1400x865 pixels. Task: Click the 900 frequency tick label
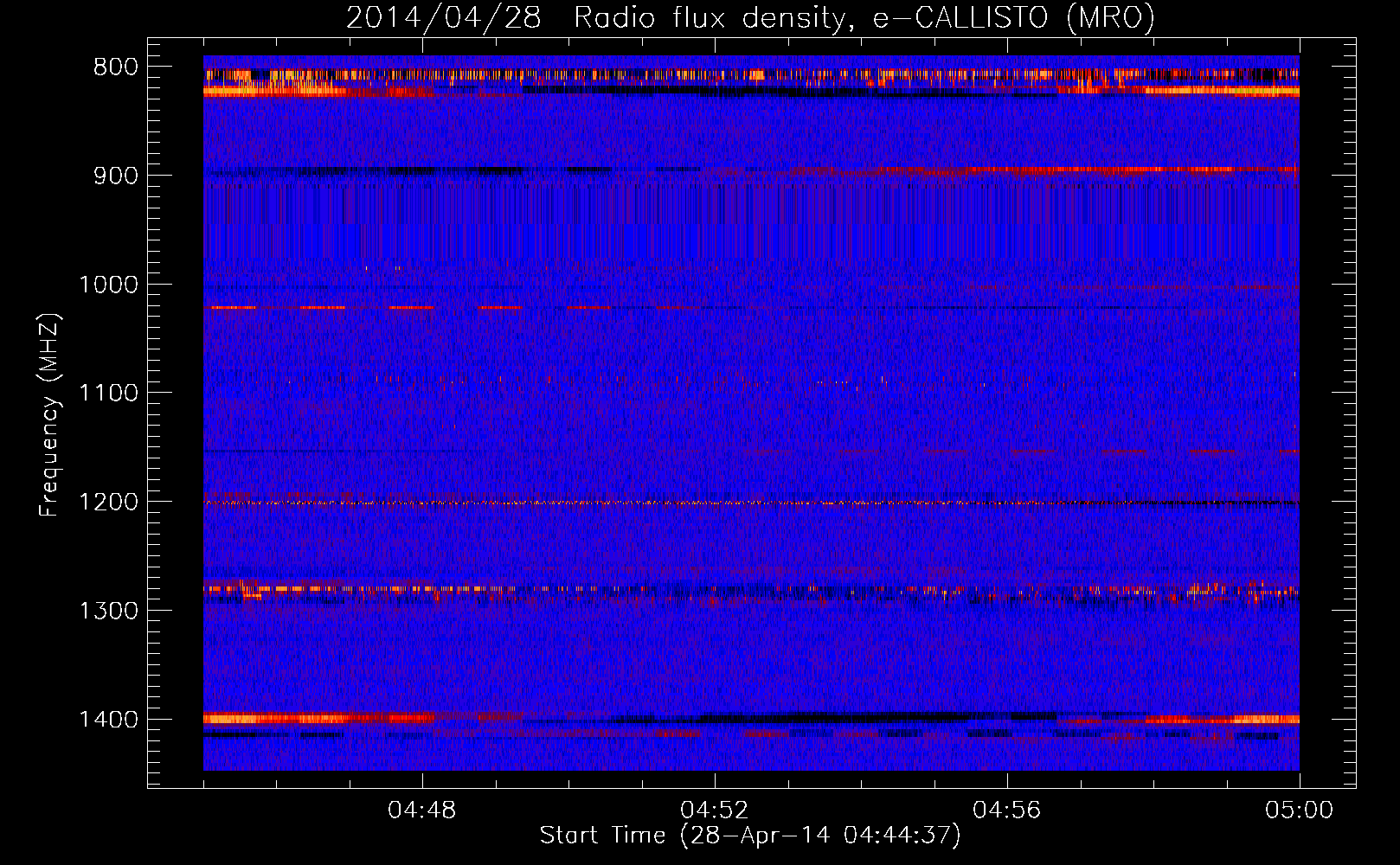click(115, 176)
